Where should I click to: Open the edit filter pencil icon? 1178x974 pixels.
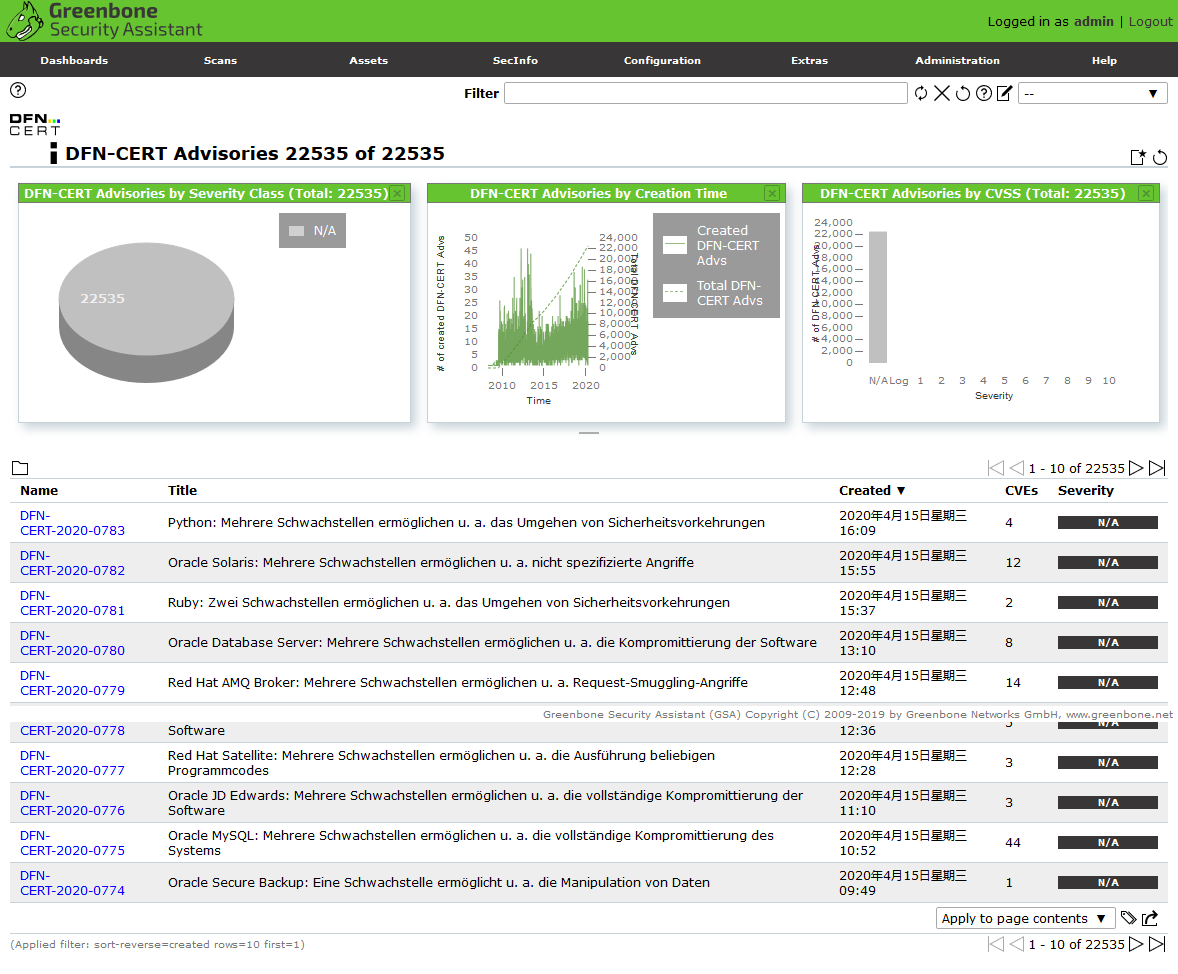(1004, 93)
